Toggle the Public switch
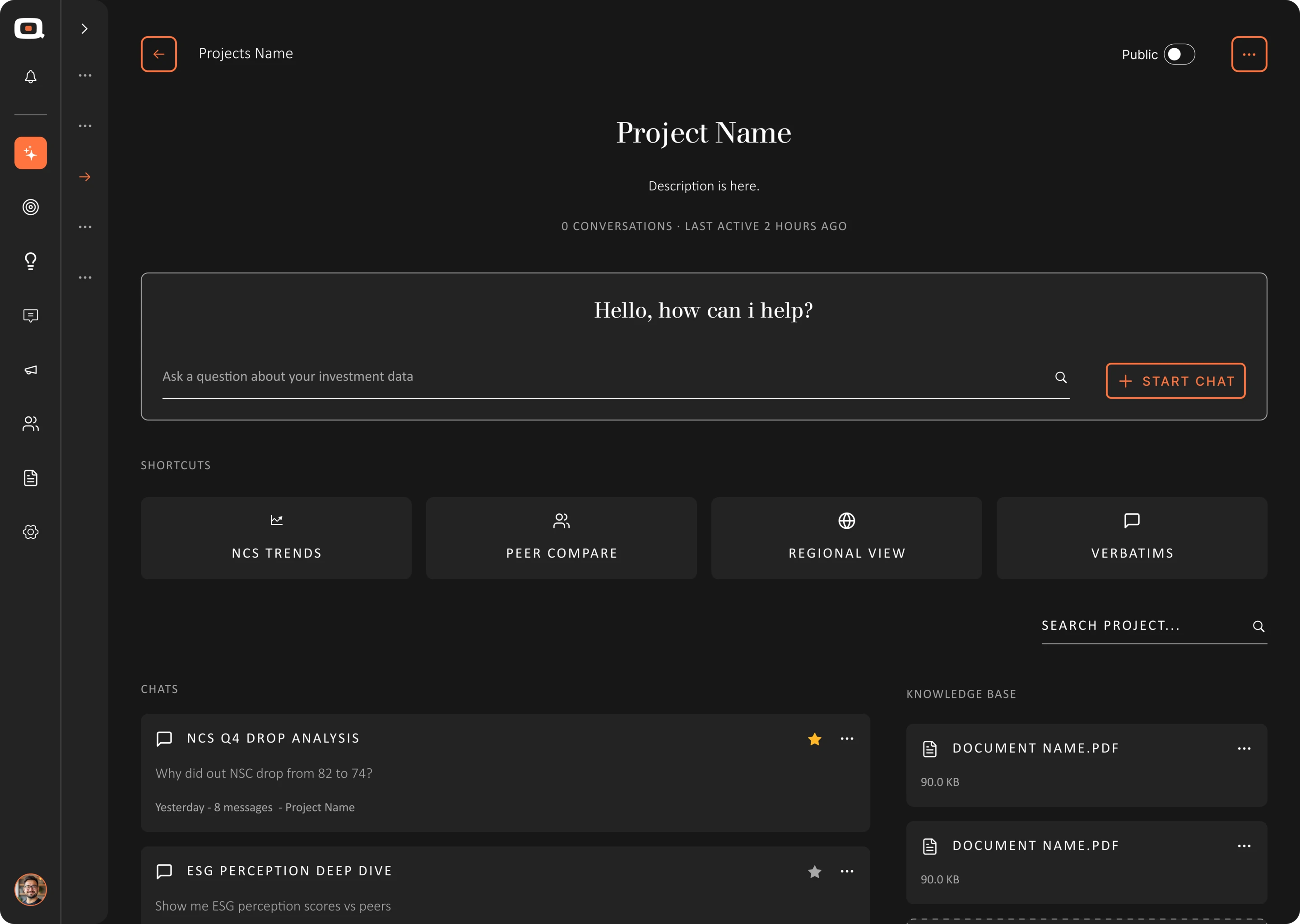The height and width of the screenshot is (924, 1300). (x=1179, y=54)
